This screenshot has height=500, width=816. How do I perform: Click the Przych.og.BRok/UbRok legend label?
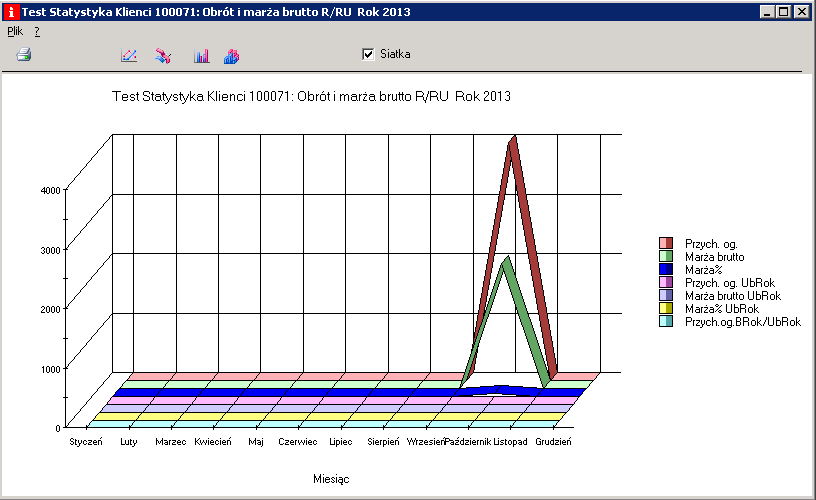point(743,322)
